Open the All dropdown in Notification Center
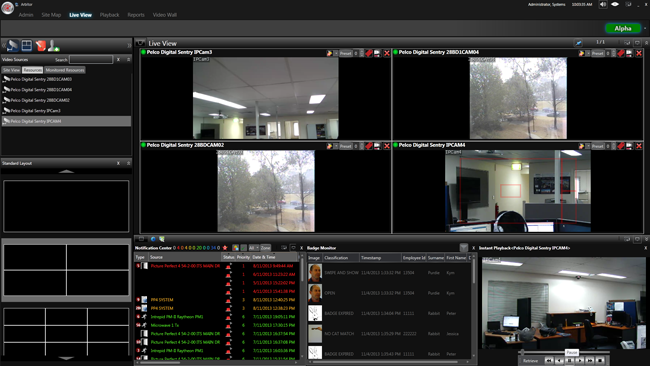The image size is (650, 366). point(253,248)
